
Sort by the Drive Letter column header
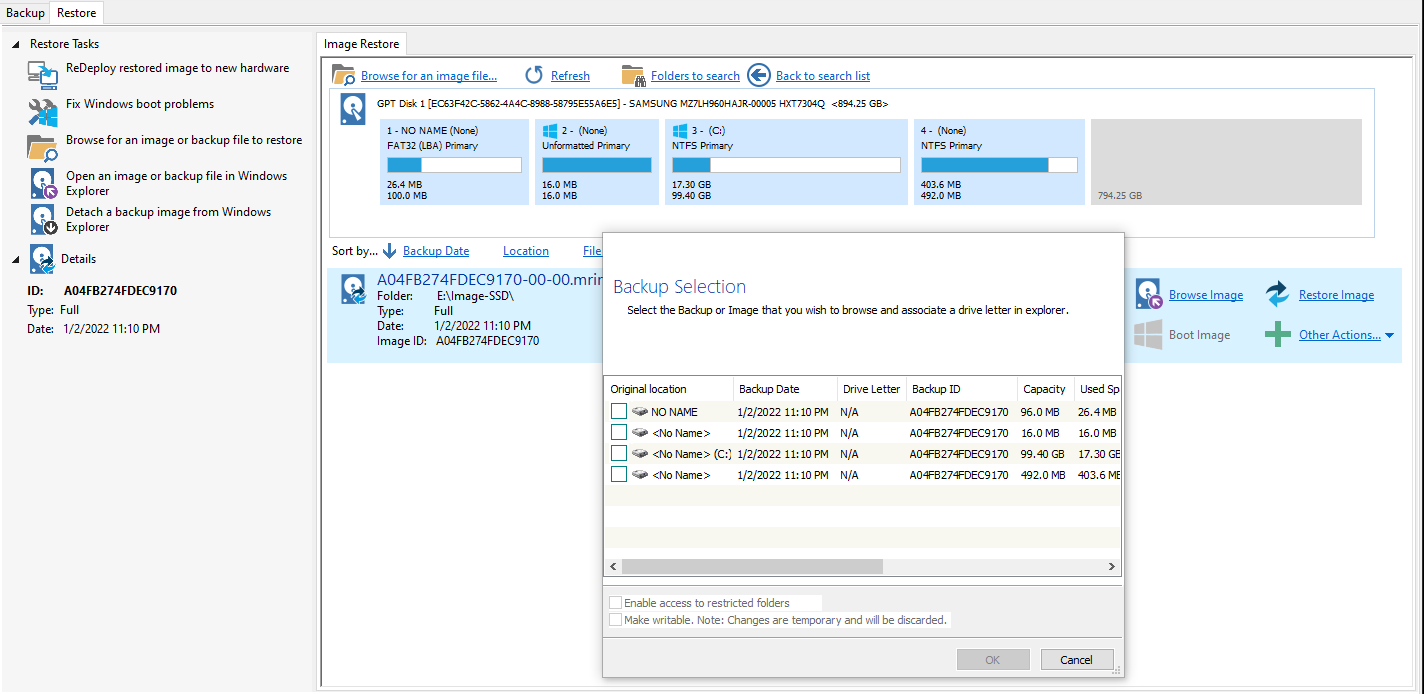point(872,389)
